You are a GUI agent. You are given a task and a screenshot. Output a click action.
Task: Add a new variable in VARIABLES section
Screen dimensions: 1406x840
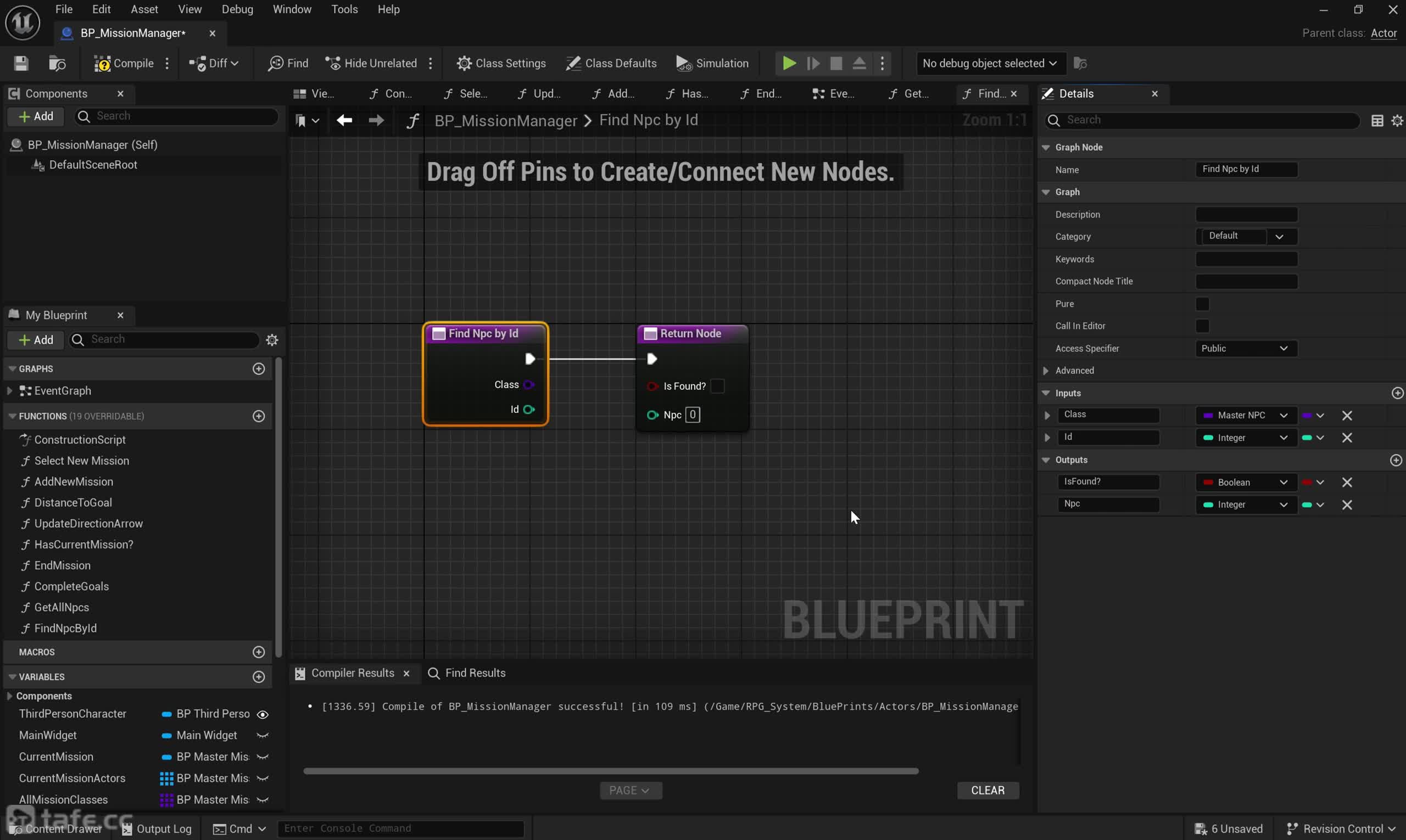[259, 677]
